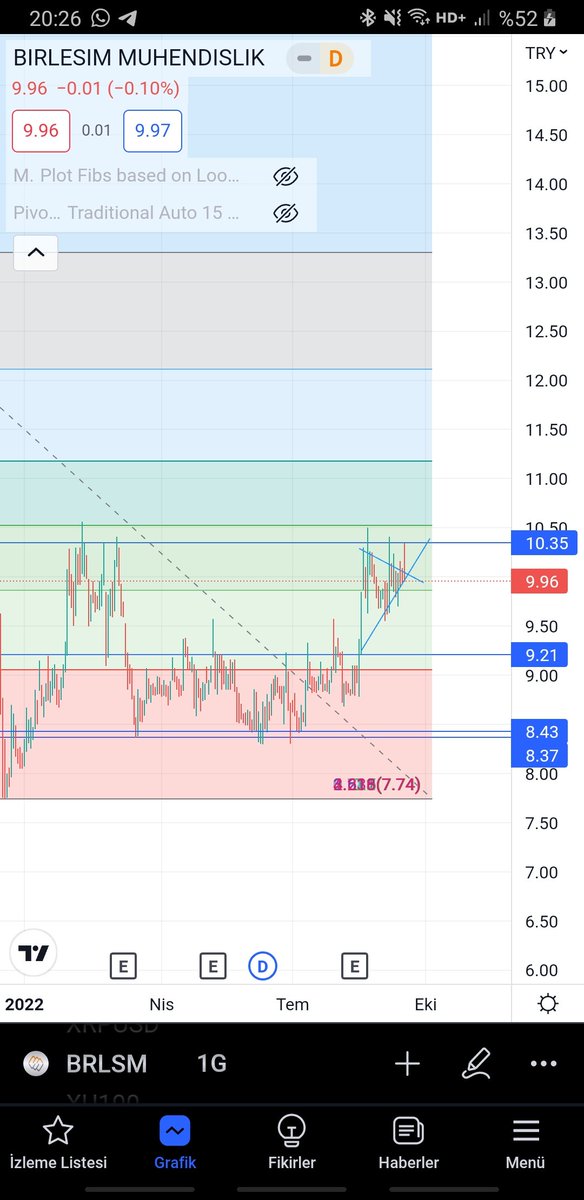Tap the BIRLESIM MUHENDISLIK title

tap(139, 58)
